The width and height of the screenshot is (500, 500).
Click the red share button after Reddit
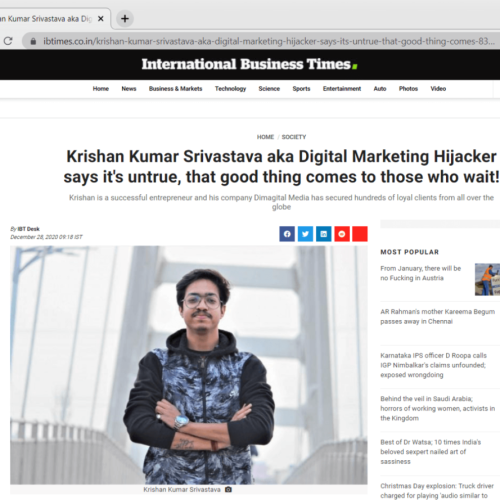(360, 234)
